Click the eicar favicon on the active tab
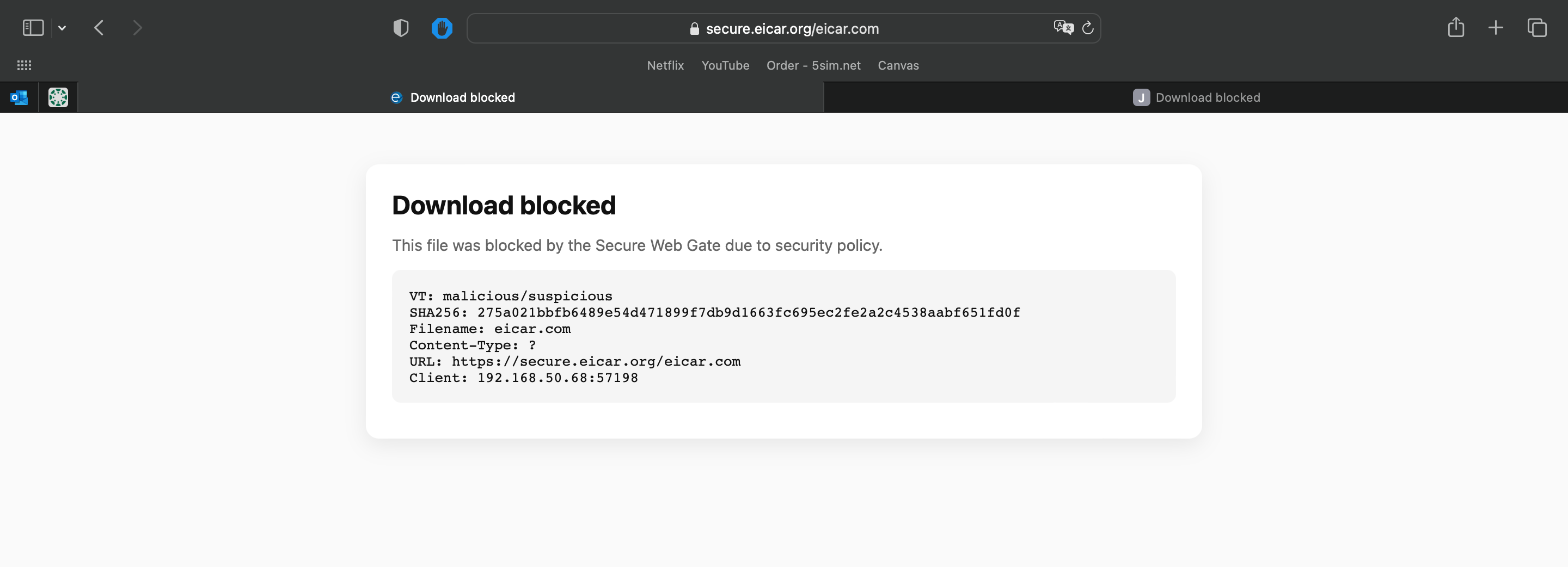The image size is (1568, 567). (396, 97)
